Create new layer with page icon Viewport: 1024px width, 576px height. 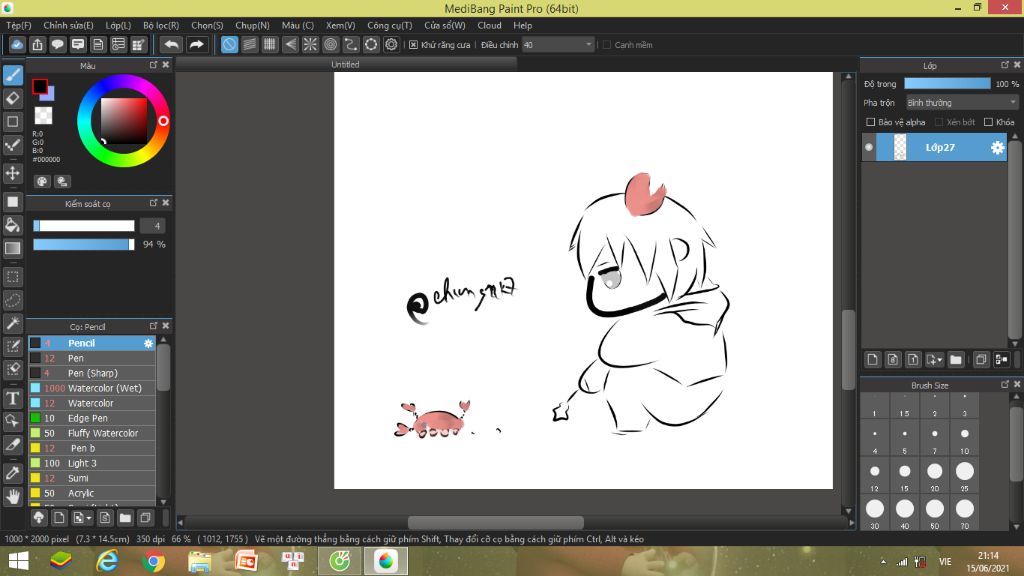(x=872, y=360)
